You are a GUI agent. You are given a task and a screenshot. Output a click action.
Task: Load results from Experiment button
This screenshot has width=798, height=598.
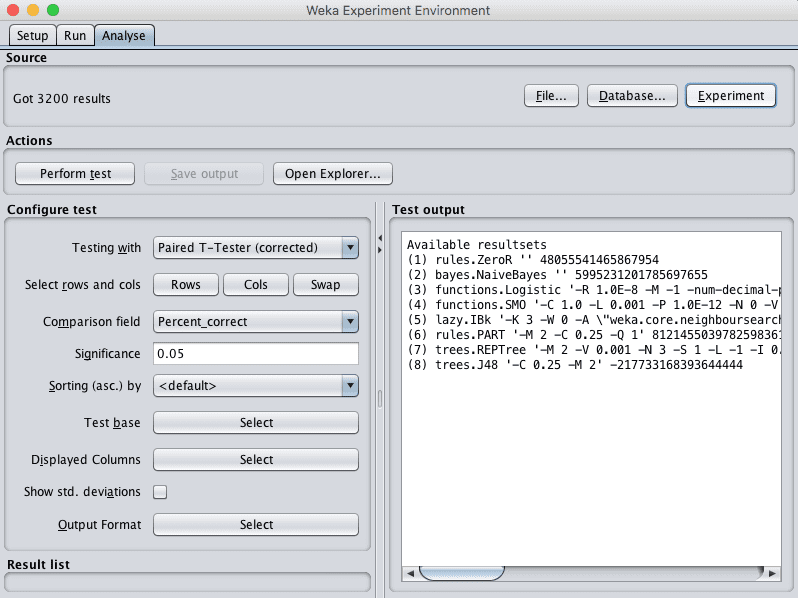click(731, 96)
